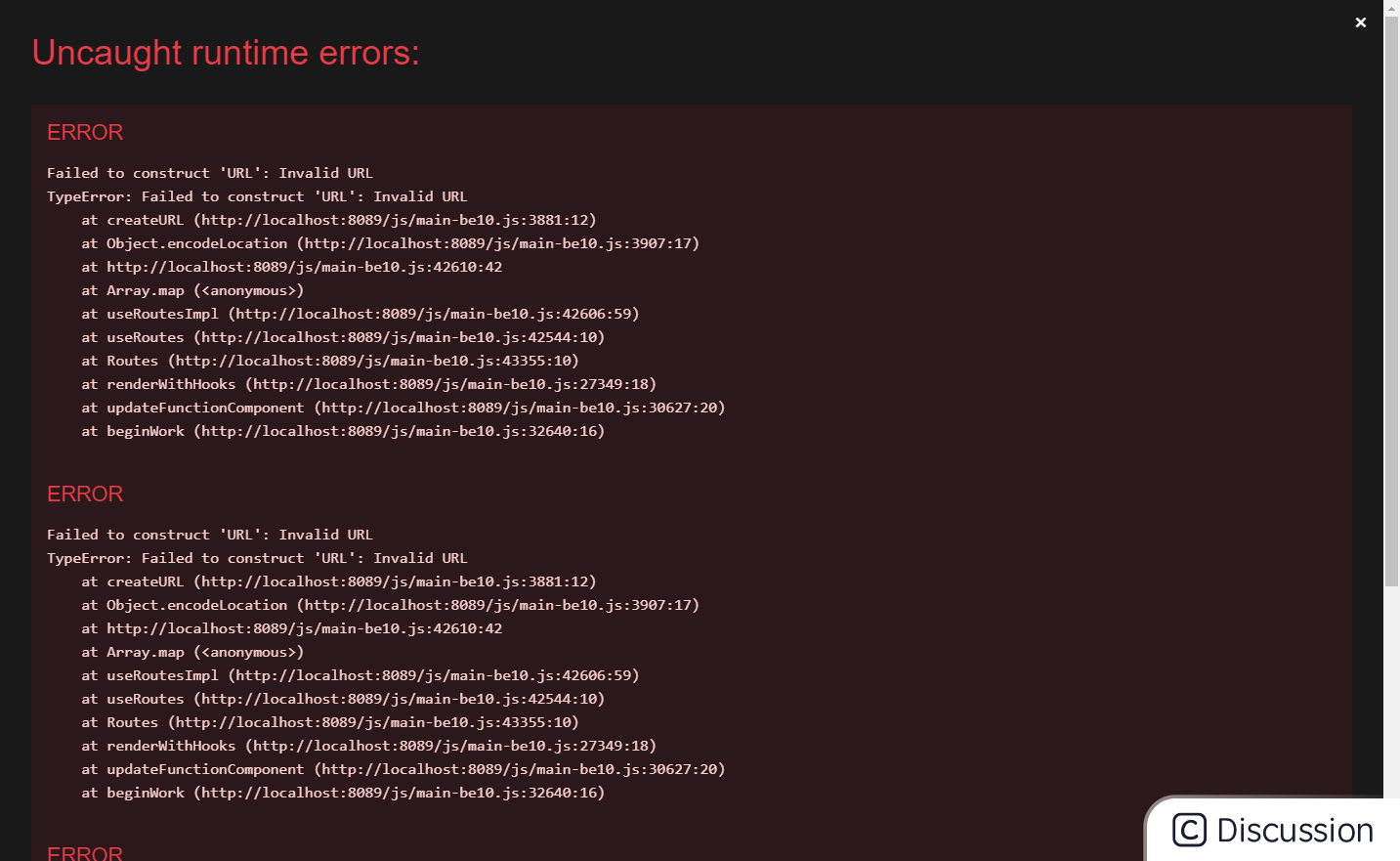Select the Array.map anonymous stack line
The image size is (1400, 861).
tap(191, 290)
